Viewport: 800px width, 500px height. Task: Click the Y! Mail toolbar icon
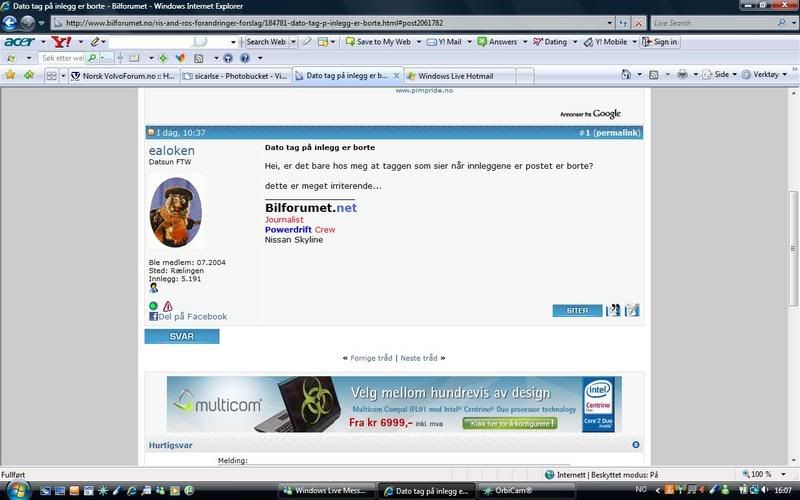444,42
